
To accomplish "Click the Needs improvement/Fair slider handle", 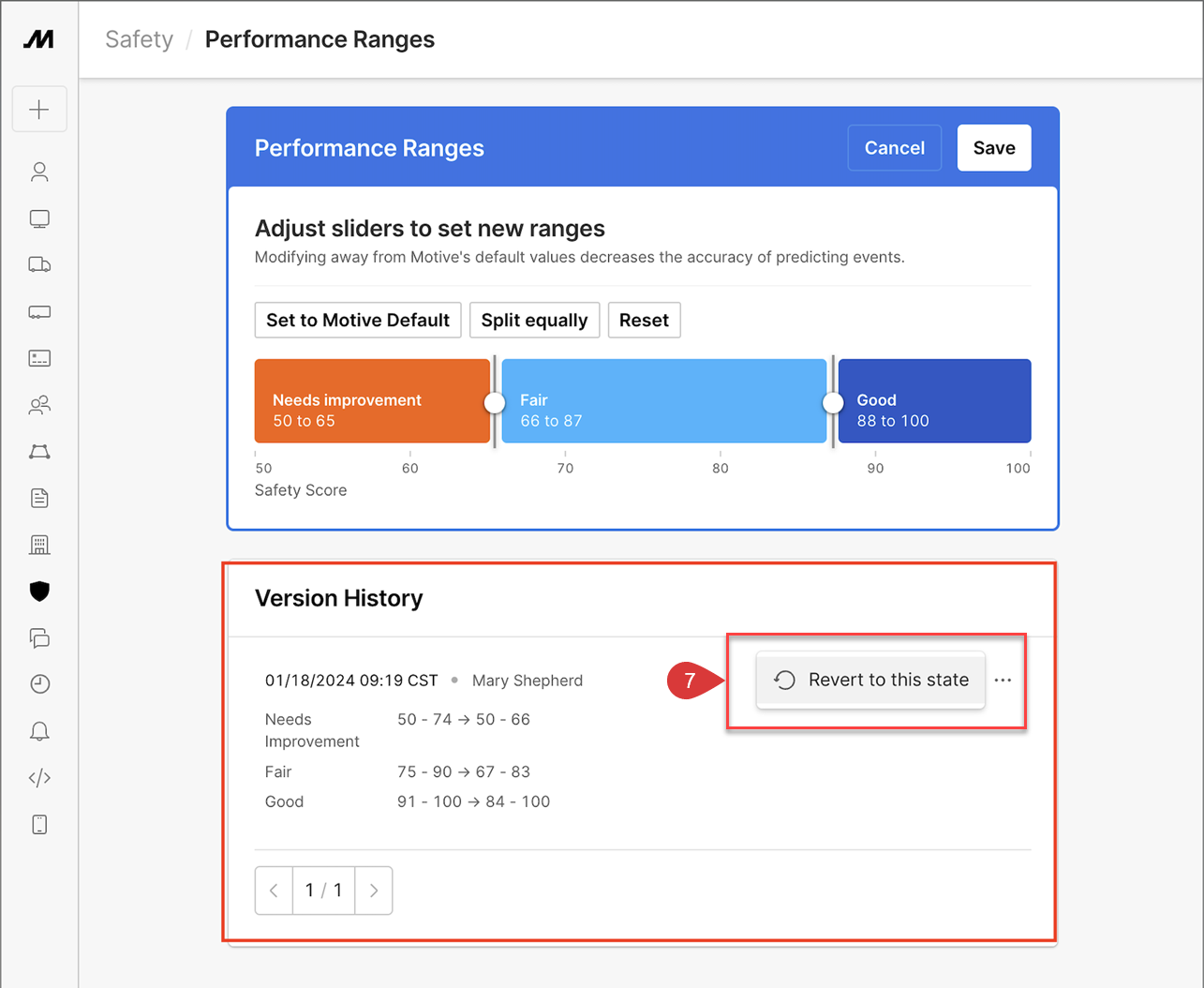I will point(495,402).
